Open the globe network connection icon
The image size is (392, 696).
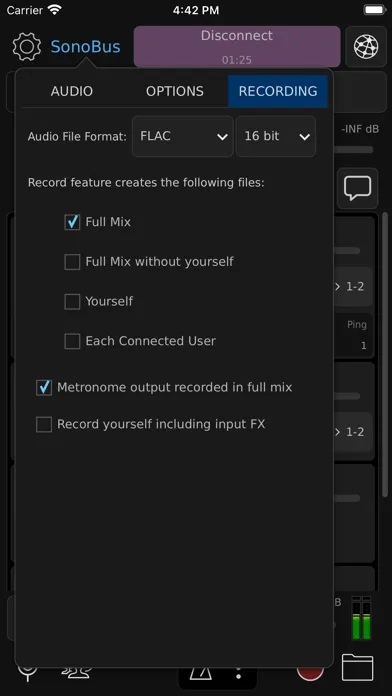[x=366, y=47]
